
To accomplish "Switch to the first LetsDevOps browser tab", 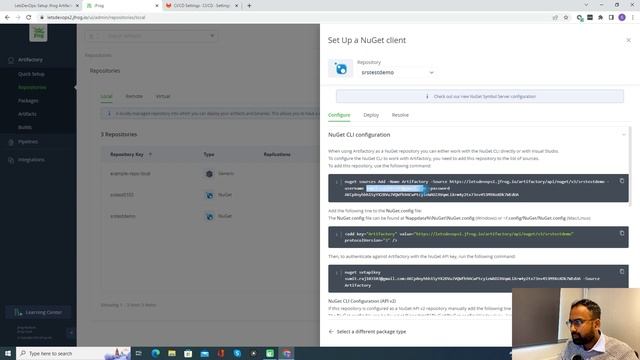I will [x=43, y=6].
